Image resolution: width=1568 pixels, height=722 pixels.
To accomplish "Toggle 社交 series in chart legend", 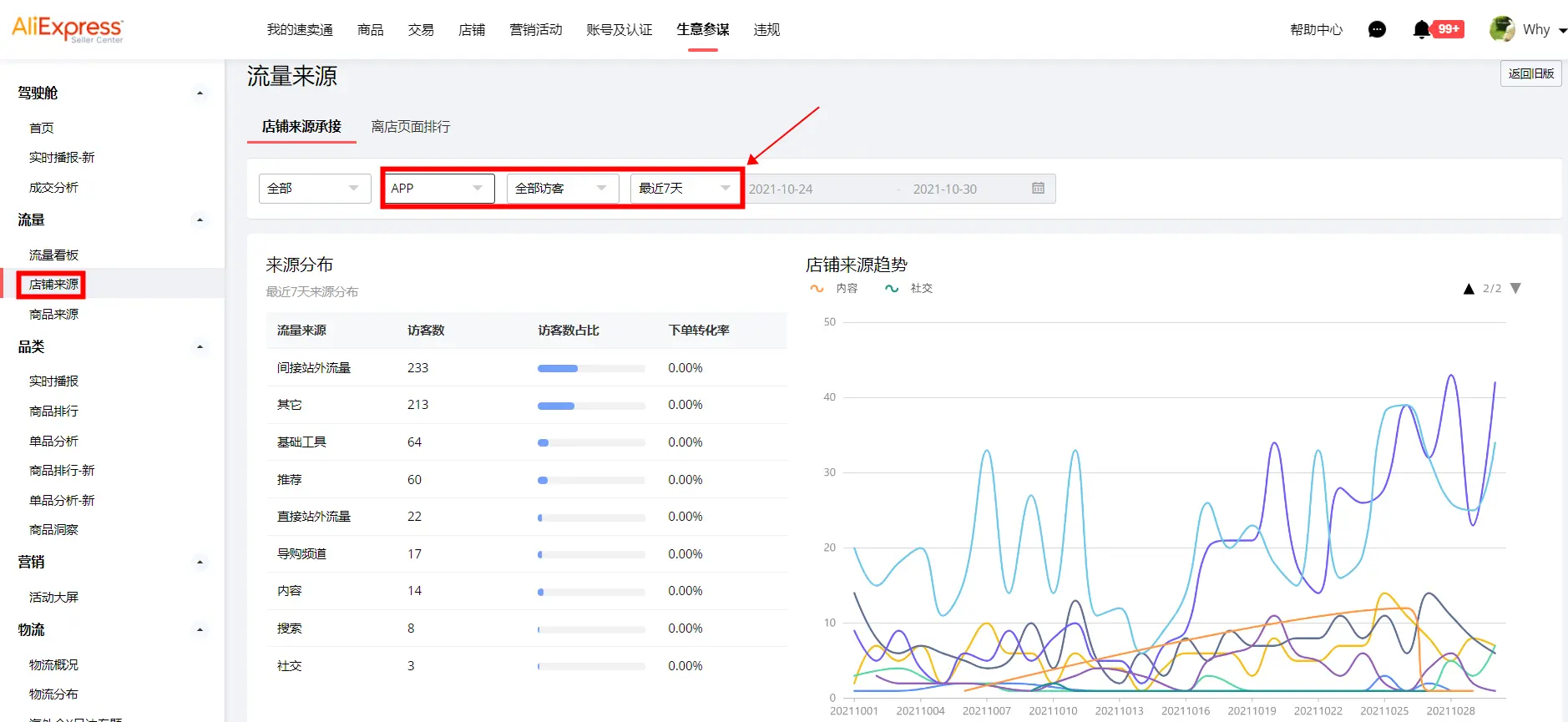I will click(x=908, y=289).
